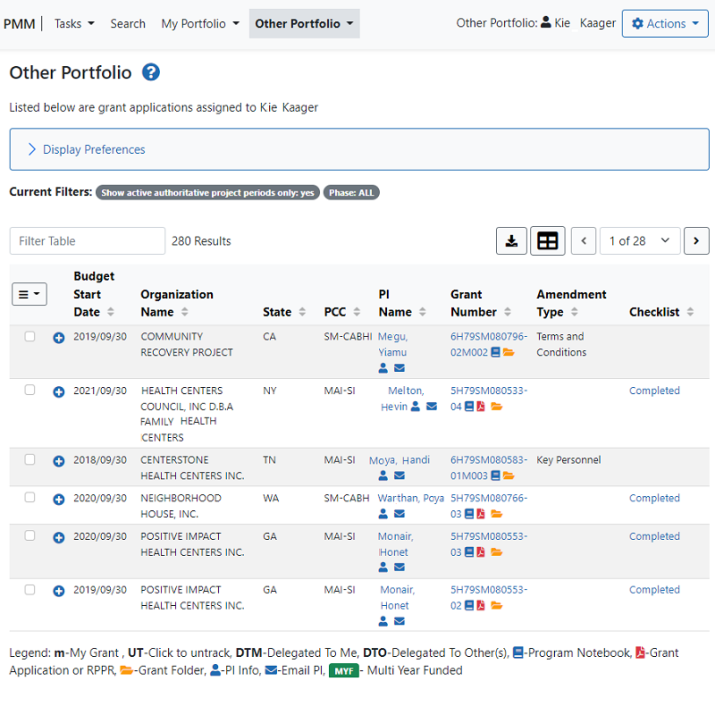Open the My Portfolio dropdown menu
The width and height of the screenshot is (715, 715).
[200, 23]
